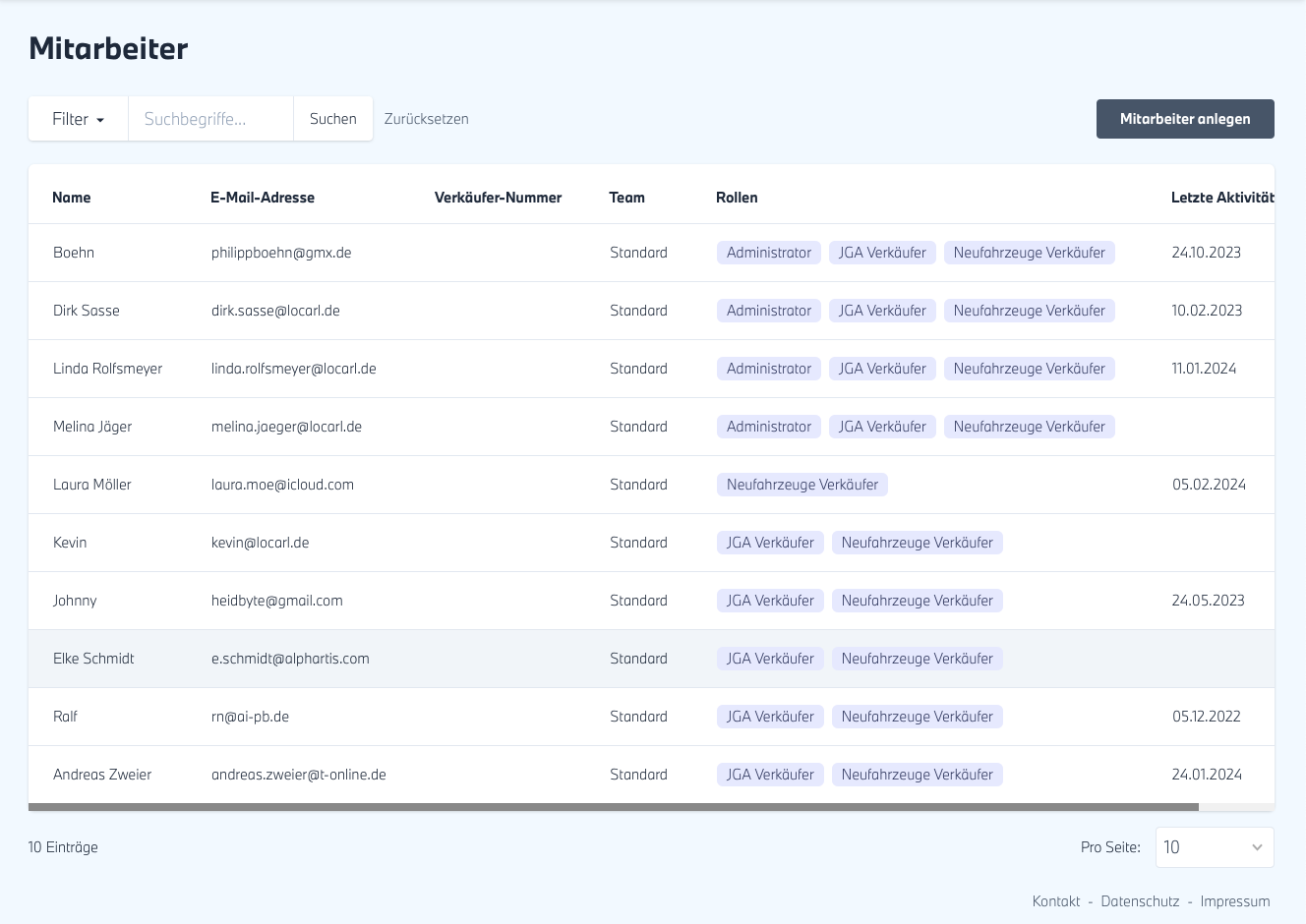Click the horizontal table scrollbar
Image resolution: width=1306 pixels, height=924 pixels.
click(x=613, y=807)
